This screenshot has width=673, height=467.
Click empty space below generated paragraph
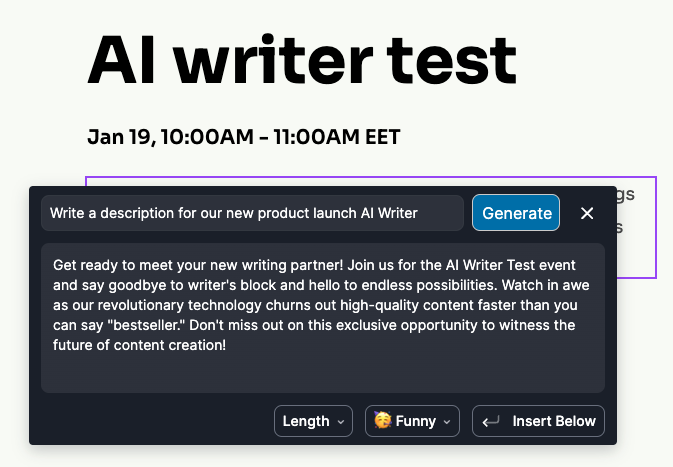(x=323, y=373)
